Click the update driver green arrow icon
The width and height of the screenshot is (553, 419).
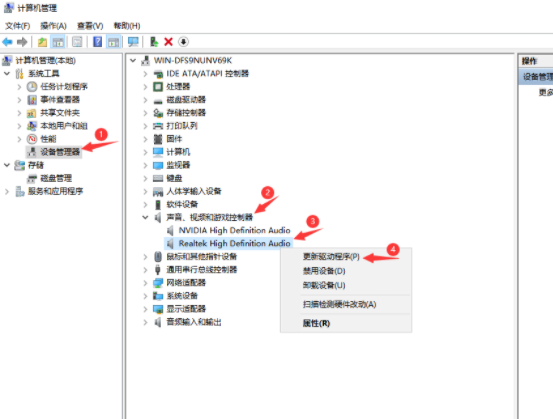154,42
